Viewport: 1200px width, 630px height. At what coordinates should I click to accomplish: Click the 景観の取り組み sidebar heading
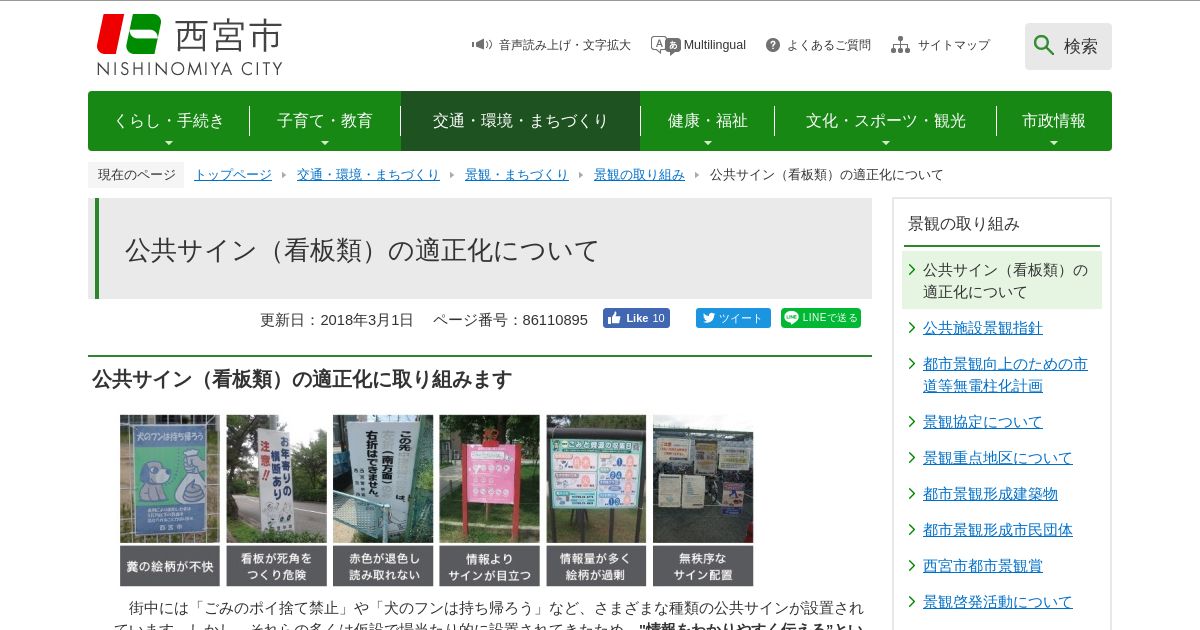click(x=964, y=224)
